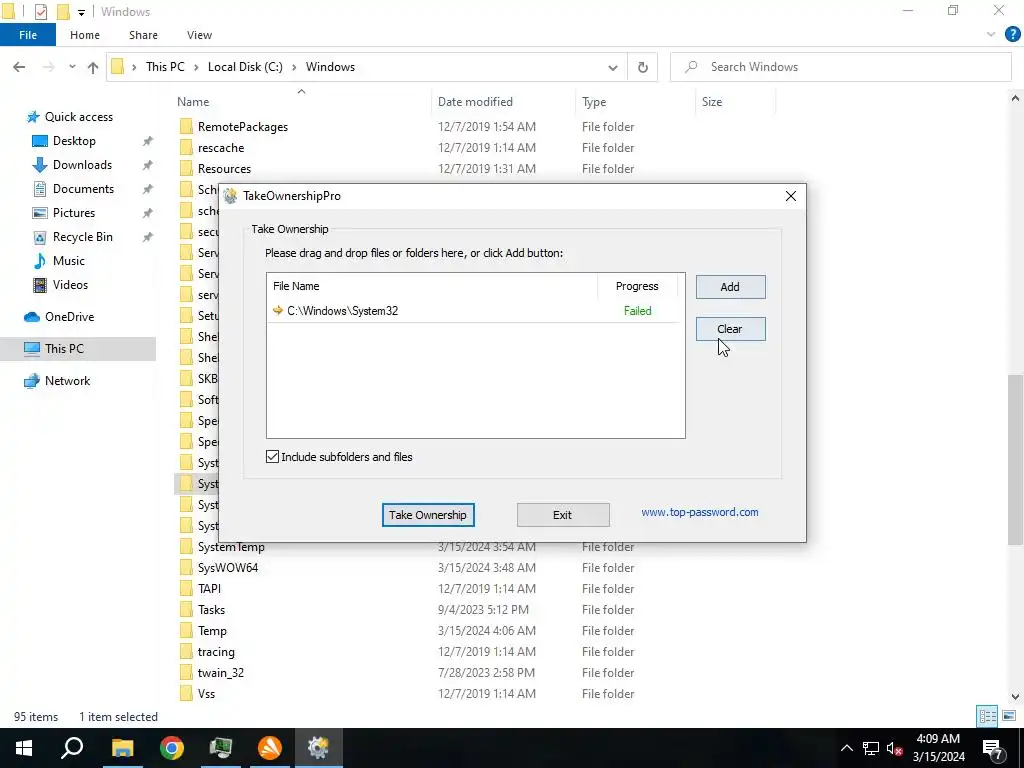
Task: Click the Take Ownership button
Action: 428,515
